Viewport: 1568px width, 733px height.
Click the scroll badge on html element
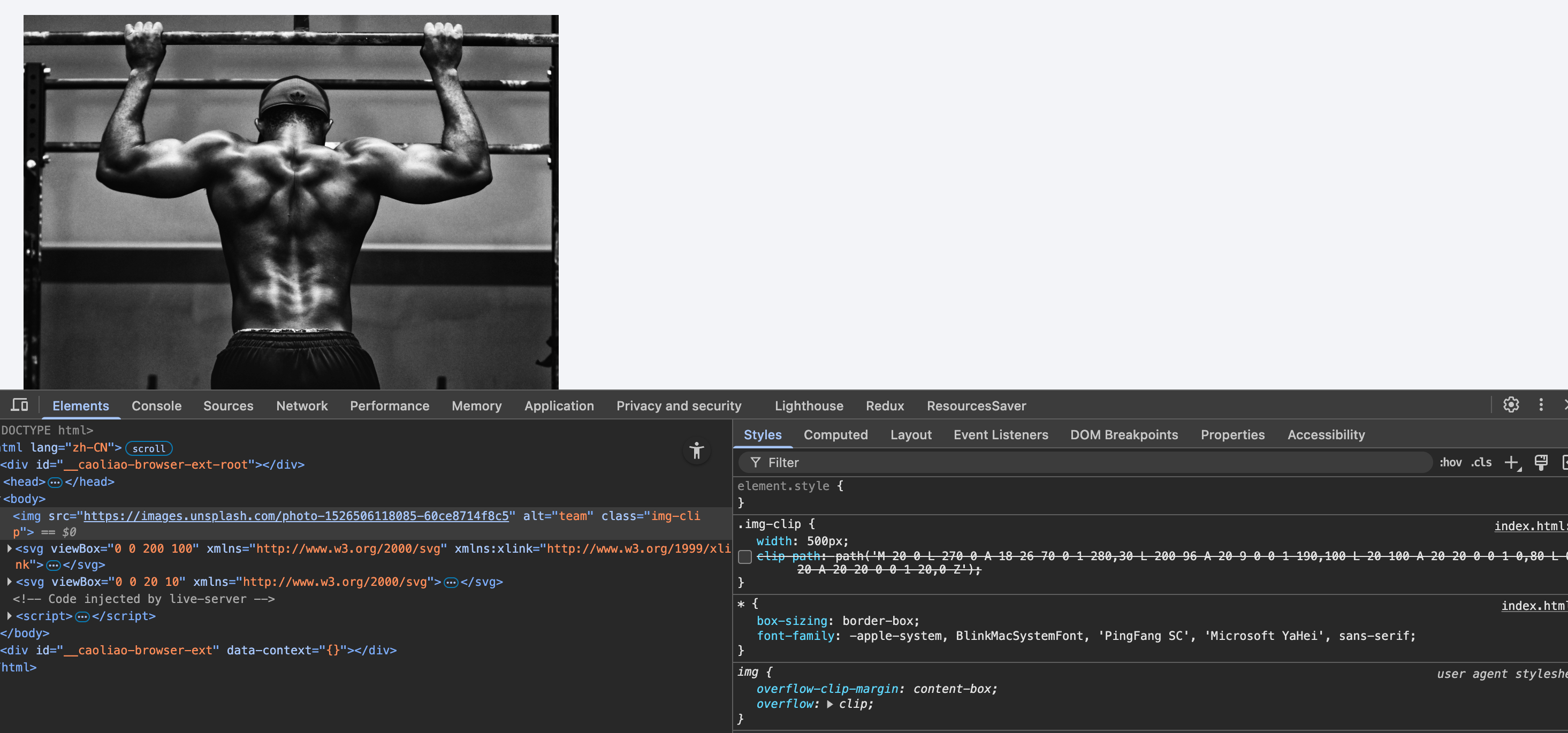149,449
